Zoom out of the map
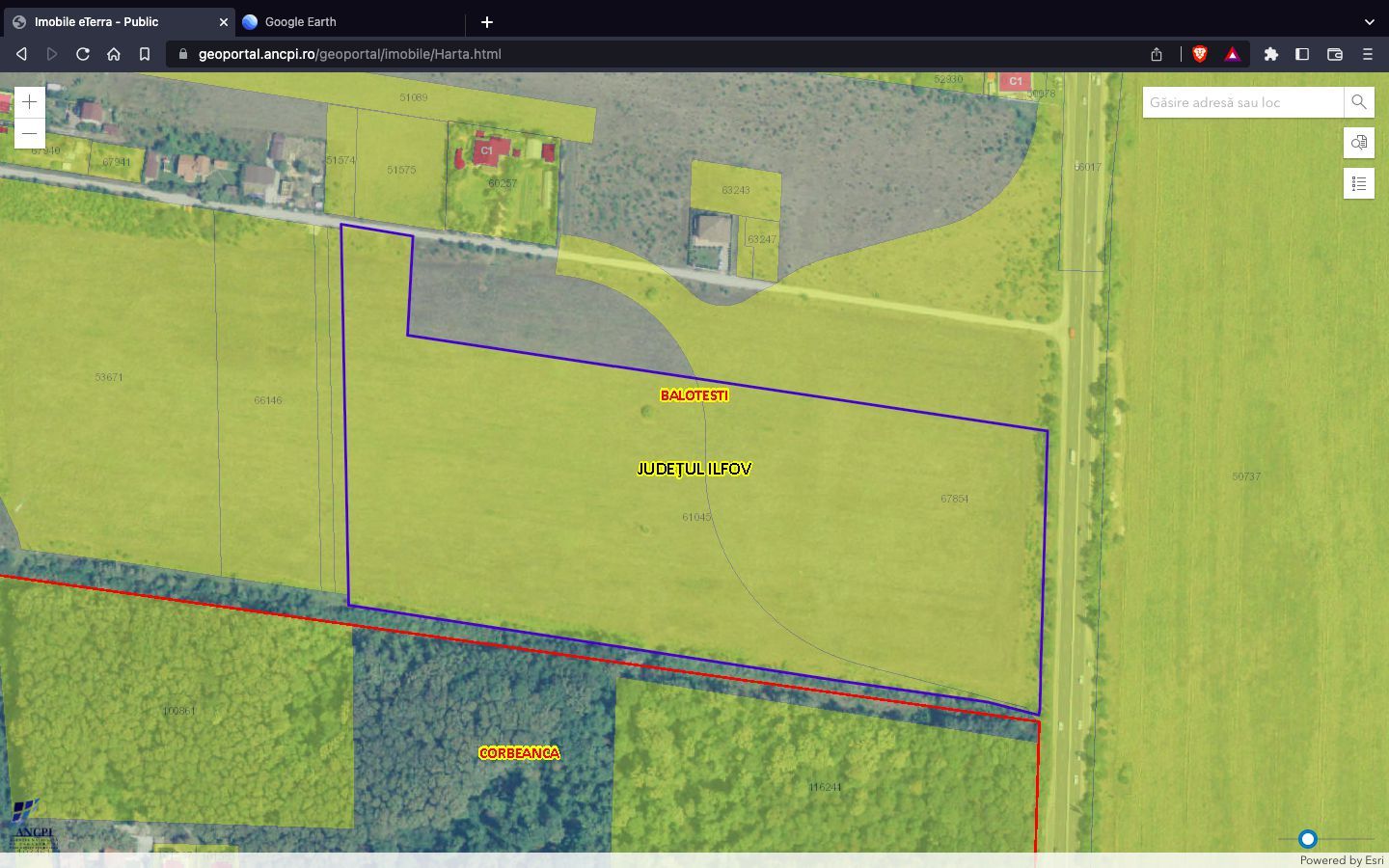Viewport: 1389px width, 868px height. click(x=30, y=133)
